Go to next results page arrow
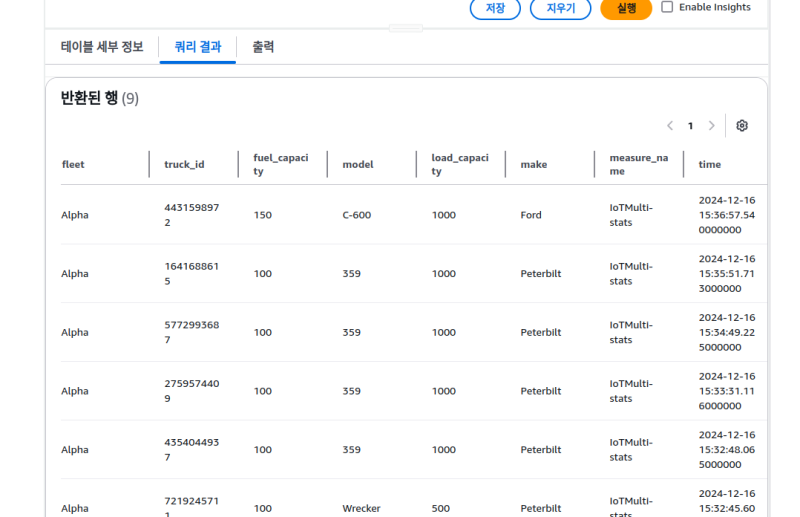 pyautogui.click(x=712, y=126)
